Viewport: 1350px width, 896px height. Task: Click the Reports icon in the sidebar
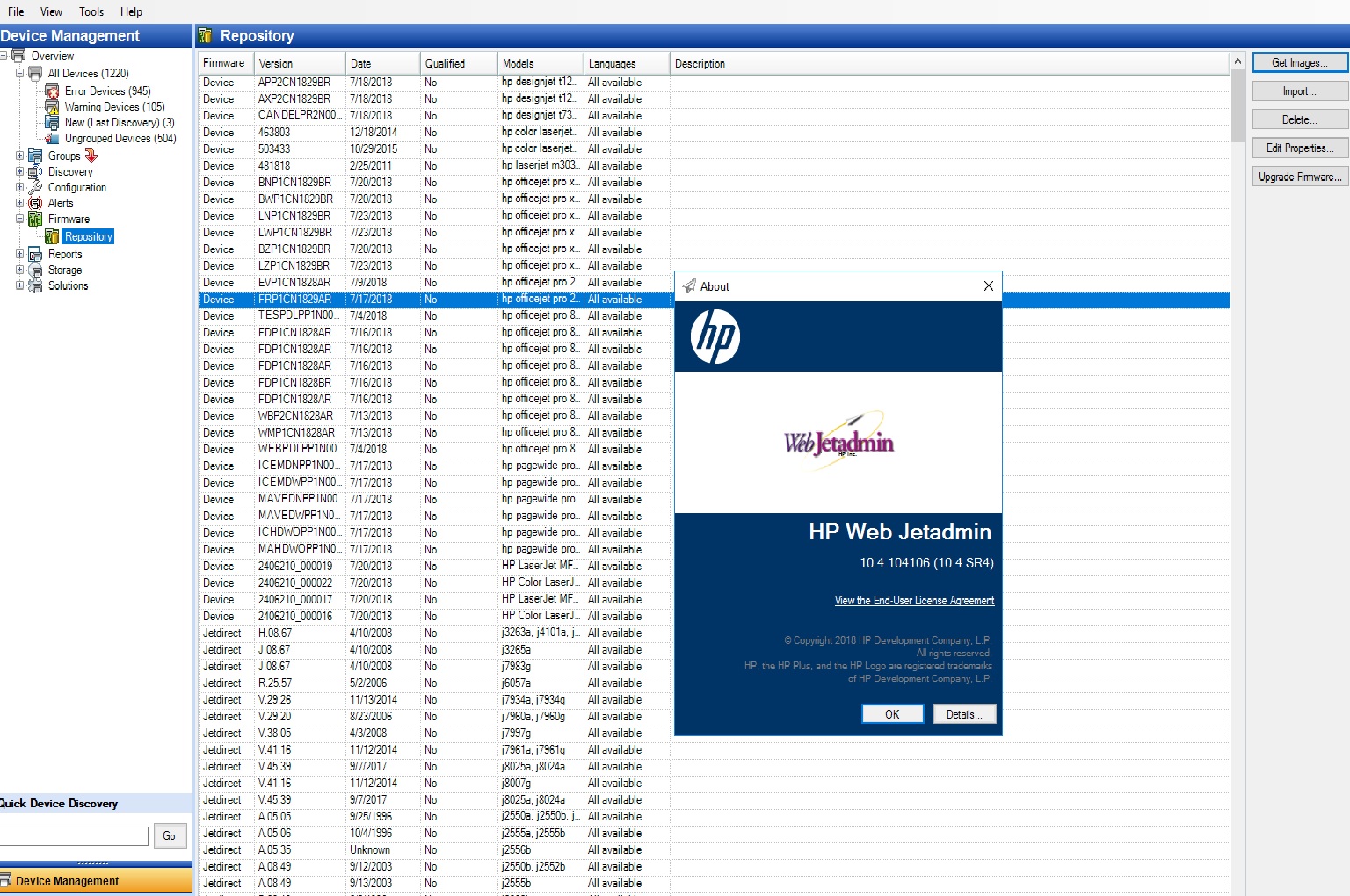click(x=35, y=254)
